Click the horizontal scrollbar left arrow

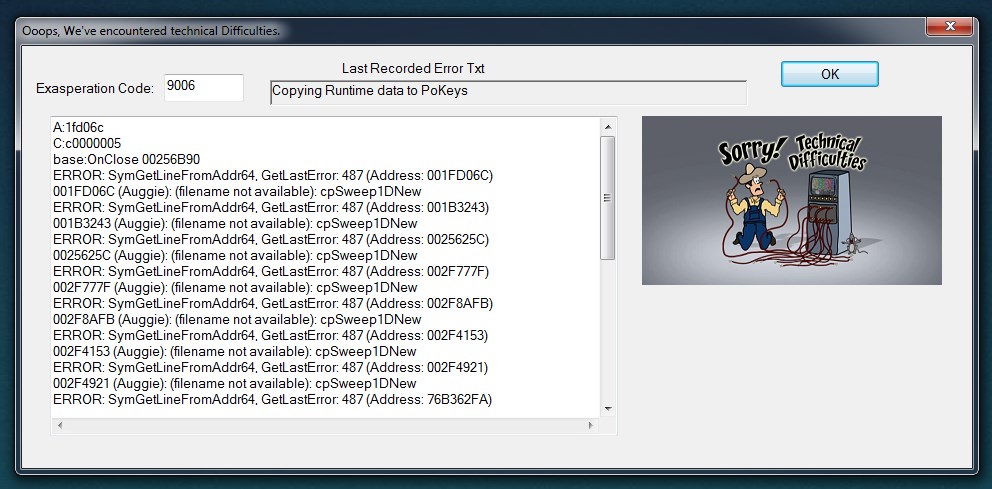pyautogui.click(x=60, y=426)
